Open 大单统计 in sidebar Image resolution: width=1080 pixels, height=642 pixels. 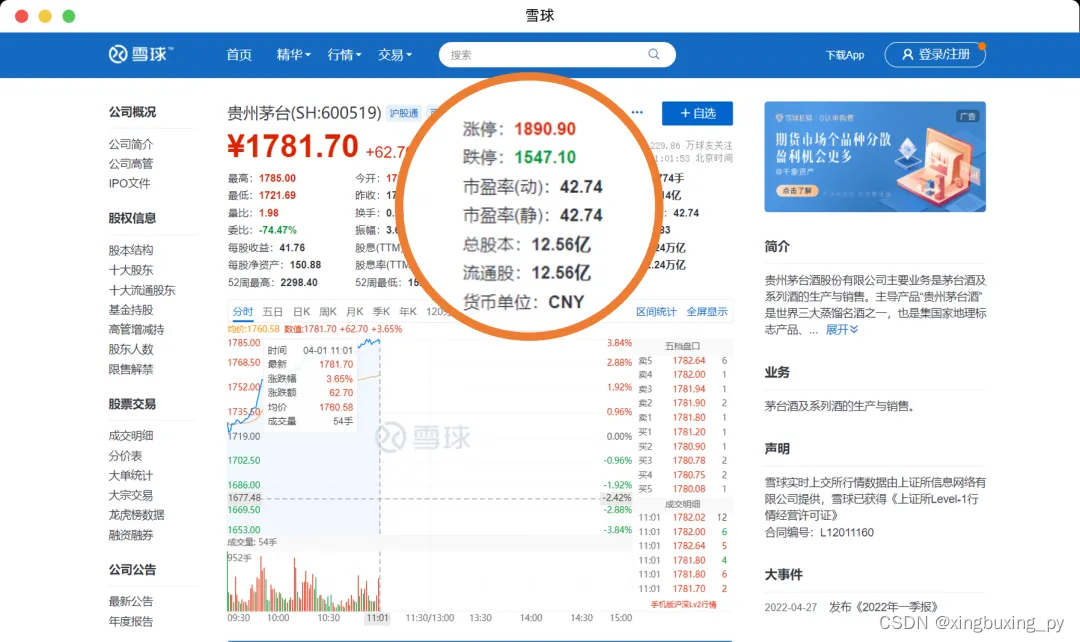click(131, 475)
